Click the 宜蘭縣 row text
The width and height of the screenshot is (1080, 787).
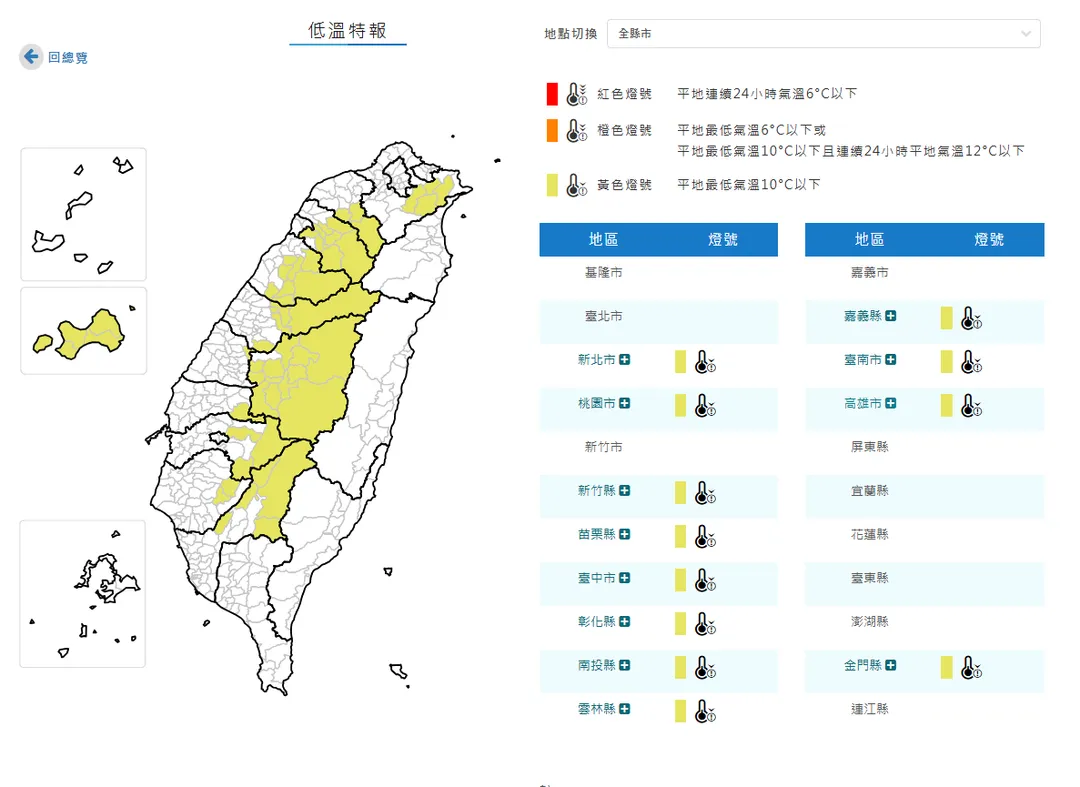click(x=869, y=490)
